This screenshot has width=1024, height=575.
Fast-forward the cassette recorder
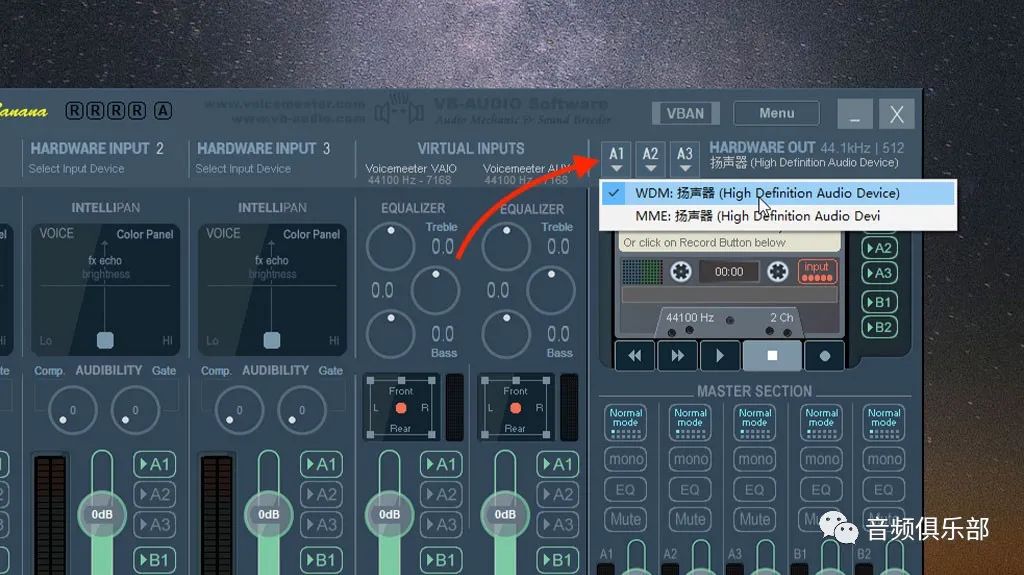[x=677, y=355]
